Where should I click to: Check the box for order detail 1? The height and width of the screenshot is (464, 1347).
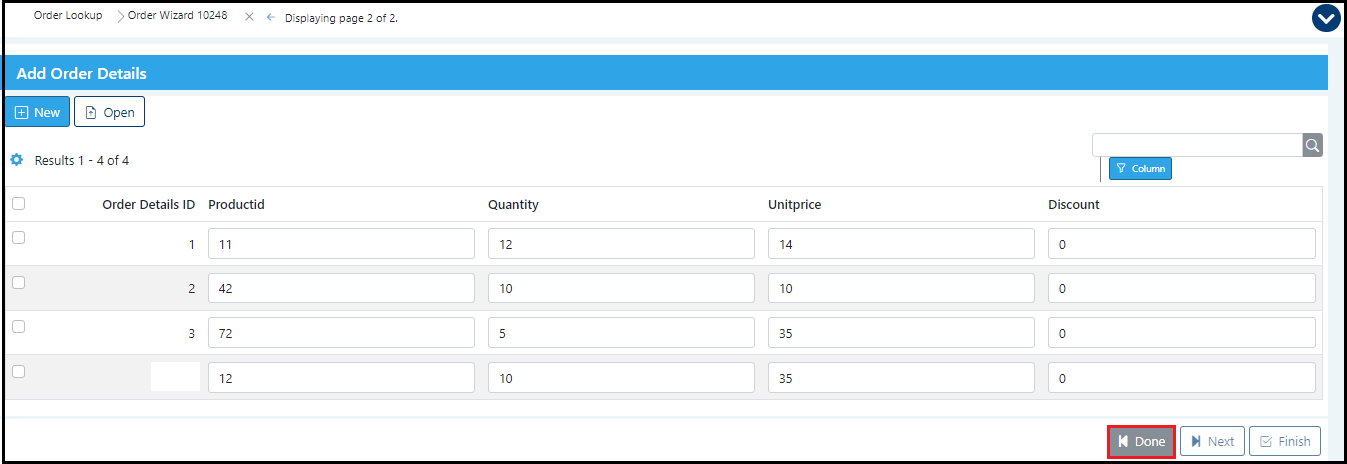[18, 238]
